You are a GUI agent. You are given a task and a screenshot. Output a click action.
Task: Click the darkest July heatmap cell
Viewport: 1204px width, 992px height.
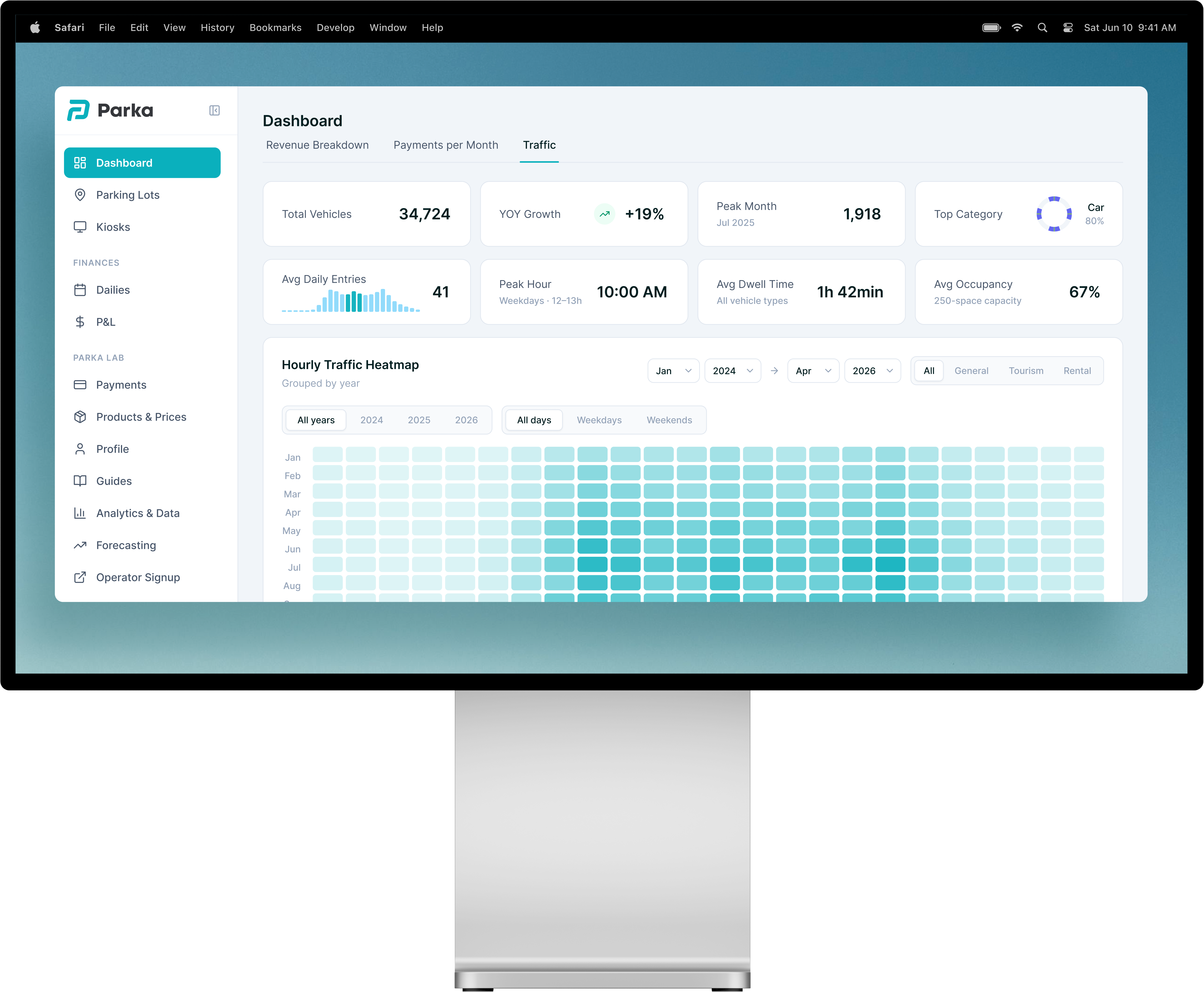[x=890, y=564]
